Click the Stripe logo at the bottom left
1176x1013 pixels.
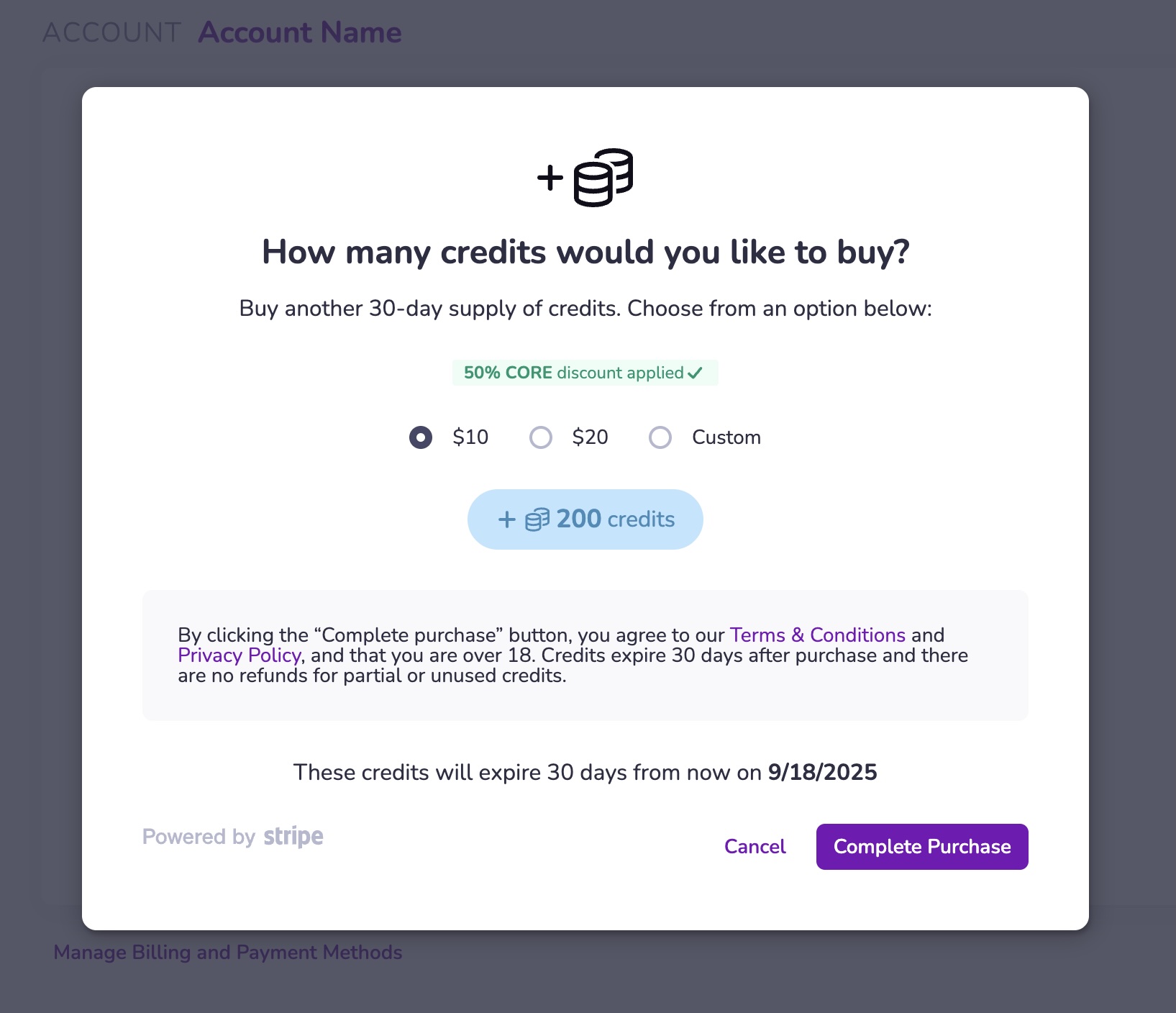tap(293, 836)
